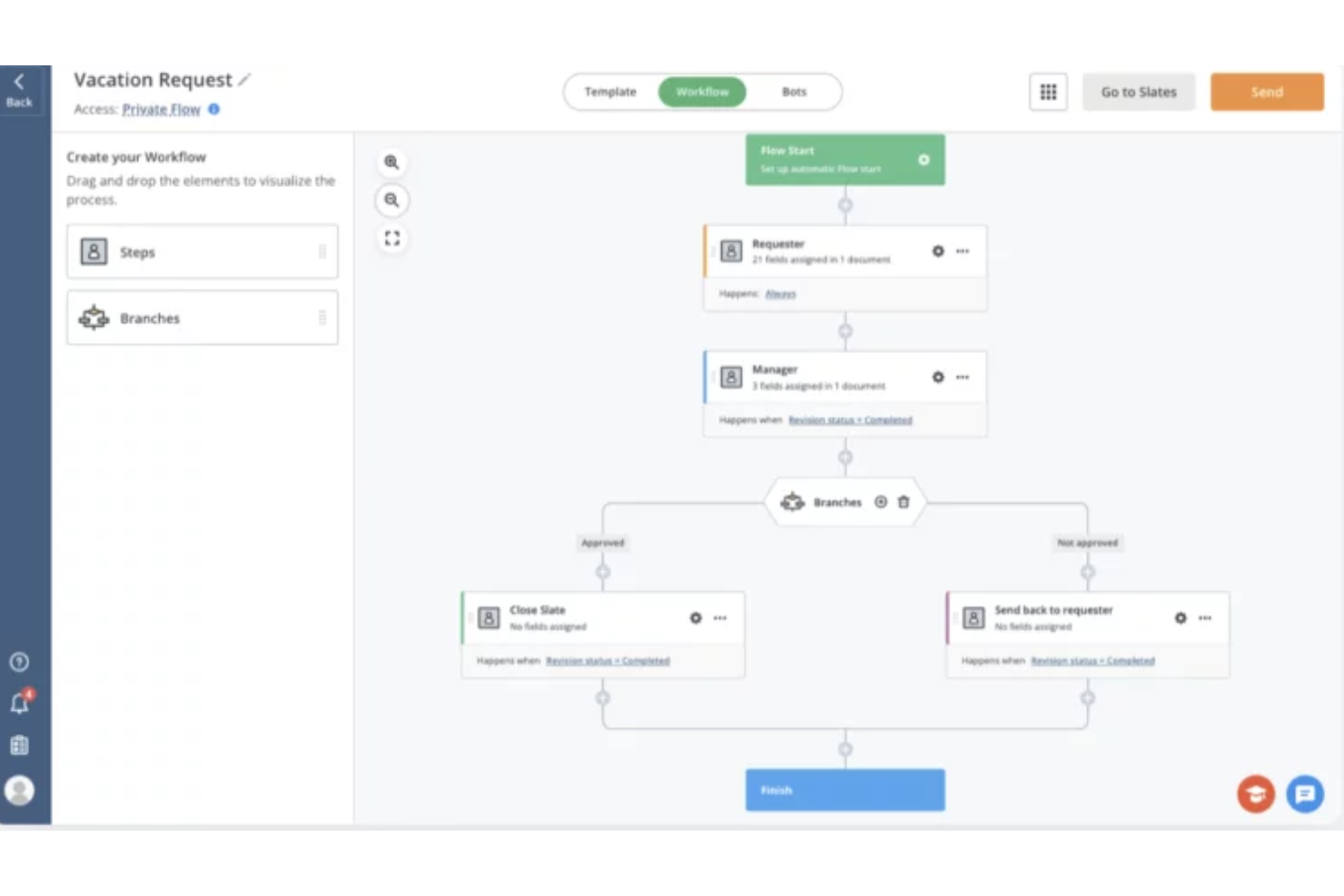This screenshot has height=896, width=1344.
Task: Open the Close Slate more options menu
Action: click(x=720, y=618)
